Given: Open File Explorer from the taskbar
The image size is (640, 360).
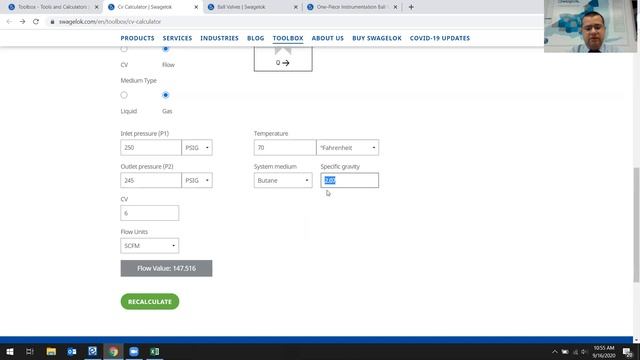Looking at the screenshot, I should 51,351.
